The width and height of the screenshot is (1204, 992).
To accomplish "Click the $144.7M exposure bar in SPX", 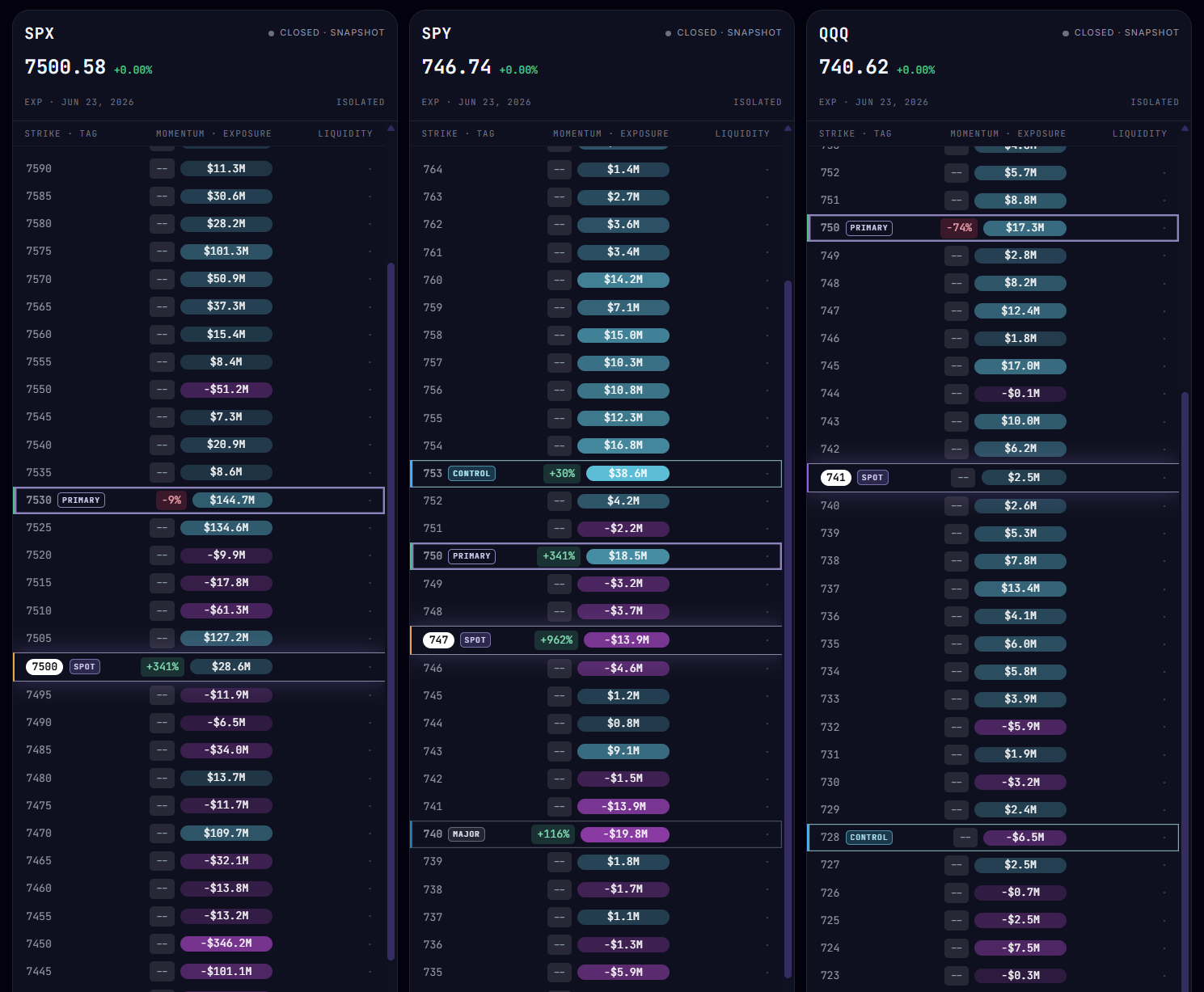I will [x=232, y=500].
